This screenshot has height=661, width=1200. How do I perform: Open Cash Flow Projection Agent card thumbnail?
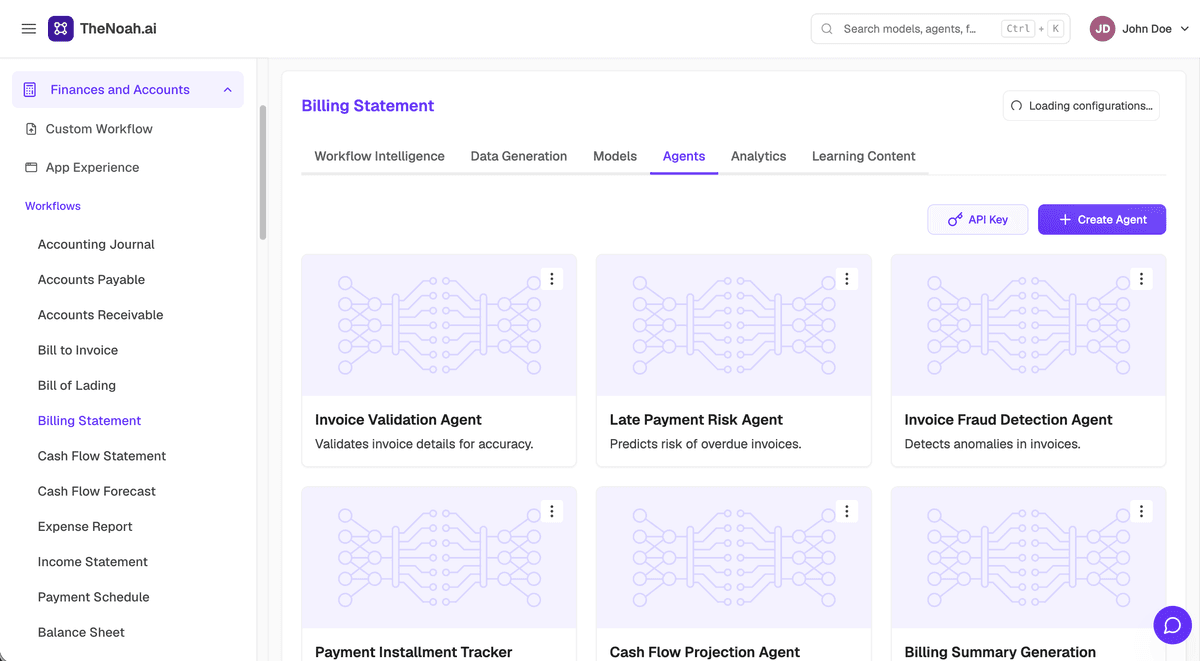pyautogui.click(x=734, y=557)
